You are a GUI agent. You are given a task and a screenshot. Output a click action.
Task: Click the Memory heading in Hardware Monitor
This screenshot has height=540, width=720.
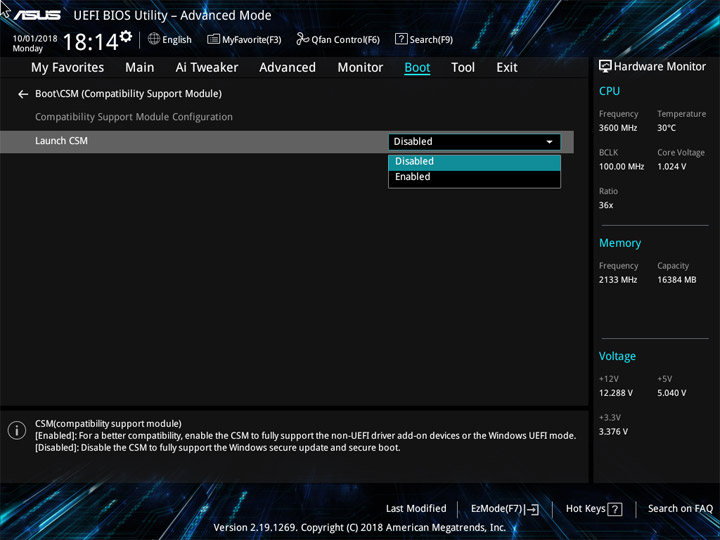[620, 243]
